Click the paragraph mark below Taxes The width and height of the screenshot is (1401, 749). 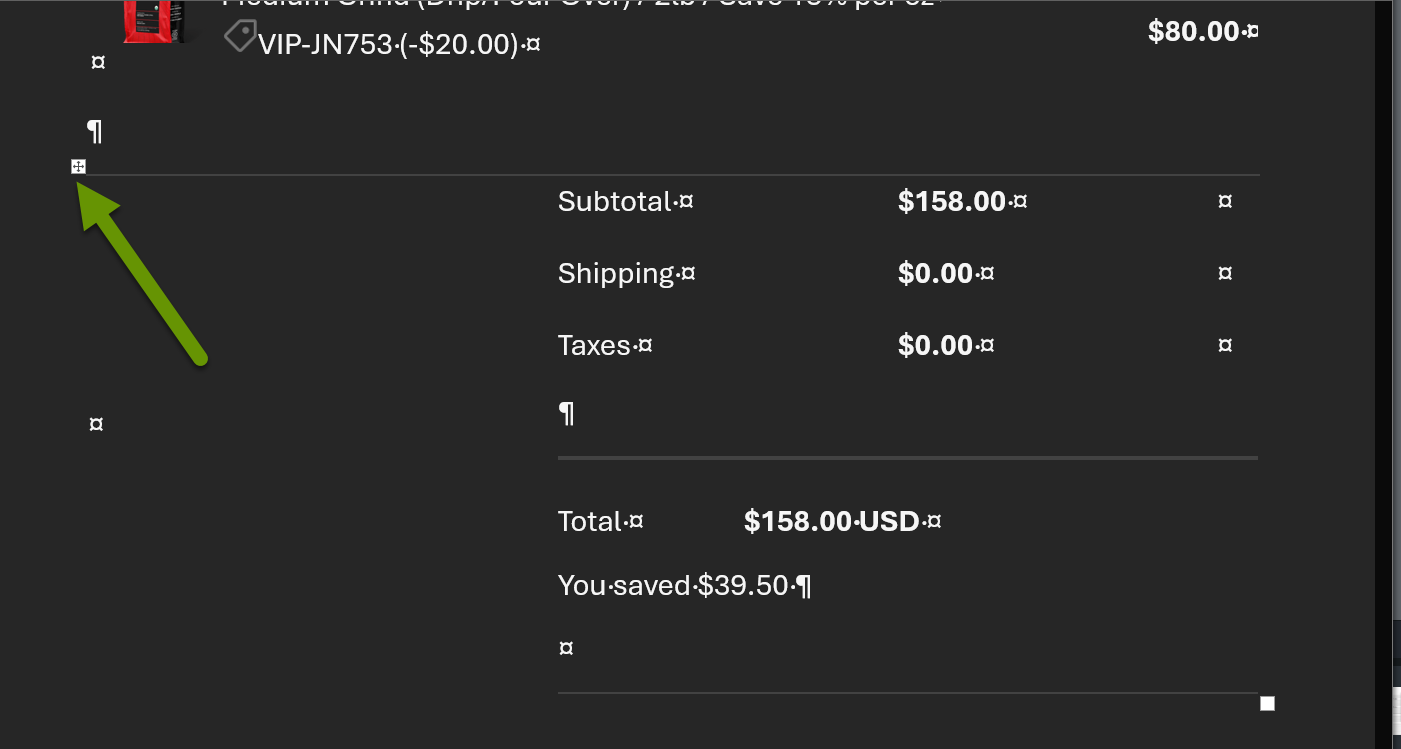567,413
